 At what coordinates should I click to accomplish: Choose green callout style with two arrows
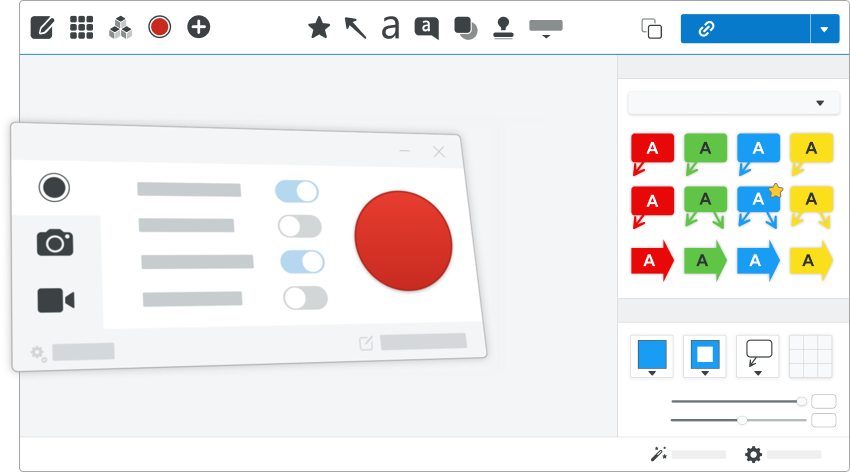point(705,206)
